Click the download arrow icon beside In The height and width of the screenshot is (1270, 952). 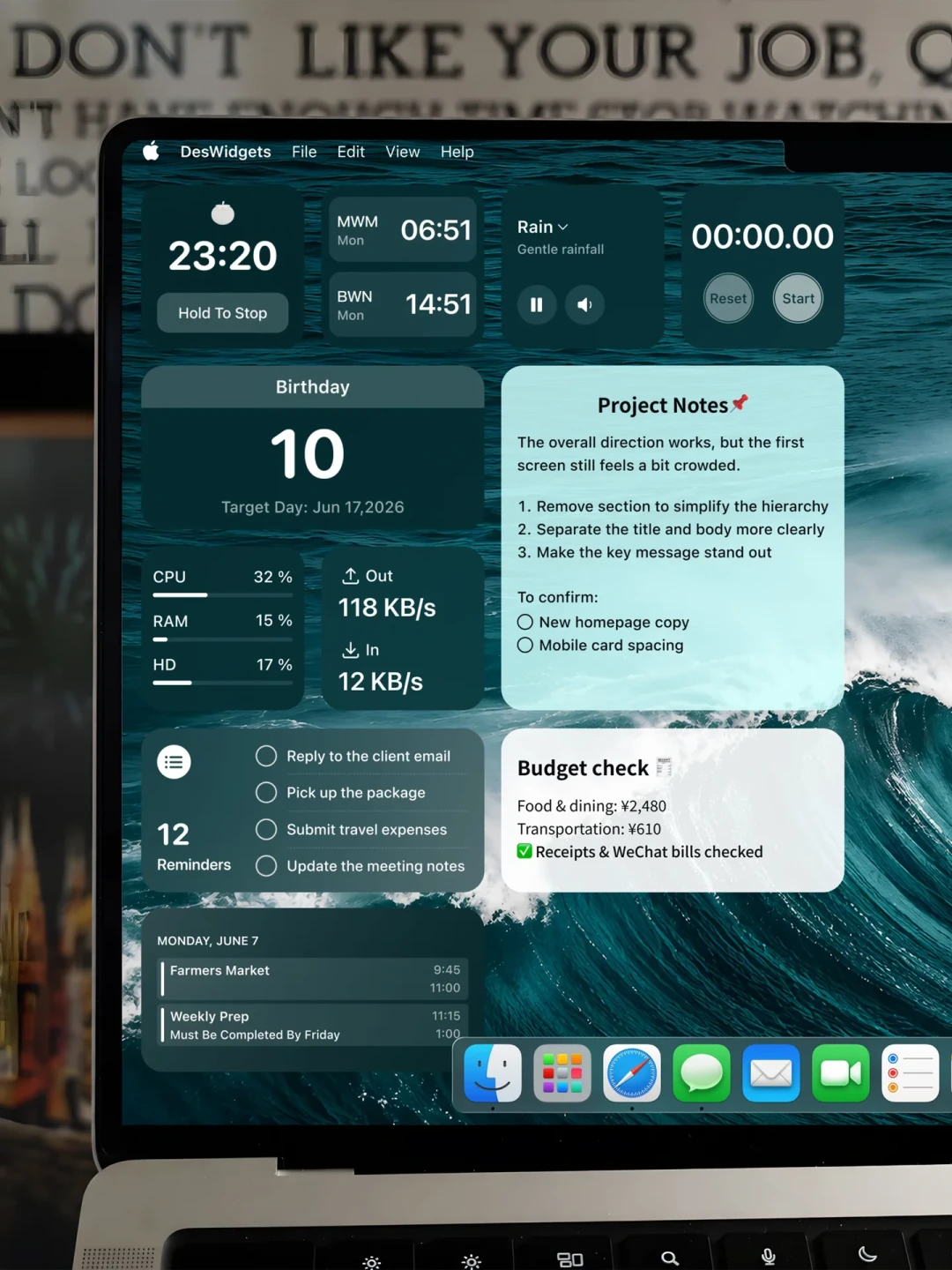point(350,650)
